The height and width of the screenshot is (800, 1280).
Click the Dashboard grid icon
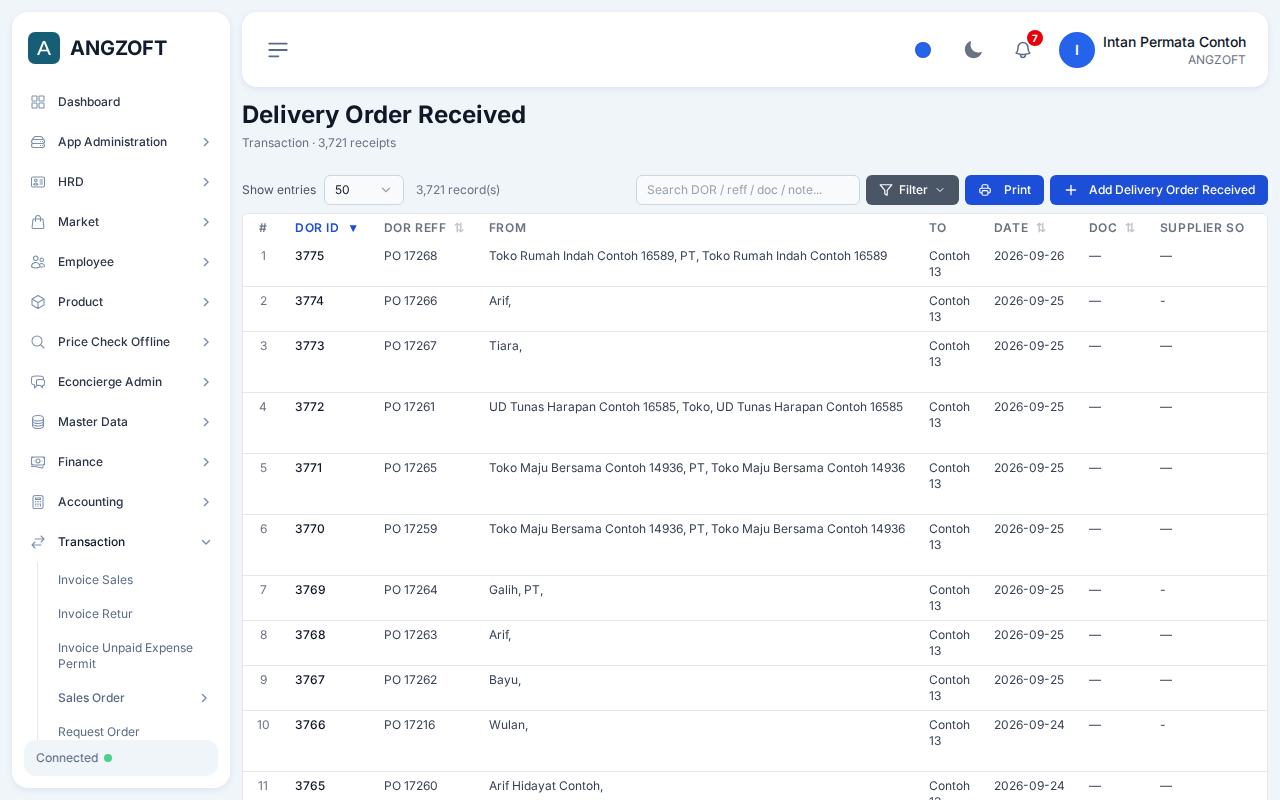(38, 102)
